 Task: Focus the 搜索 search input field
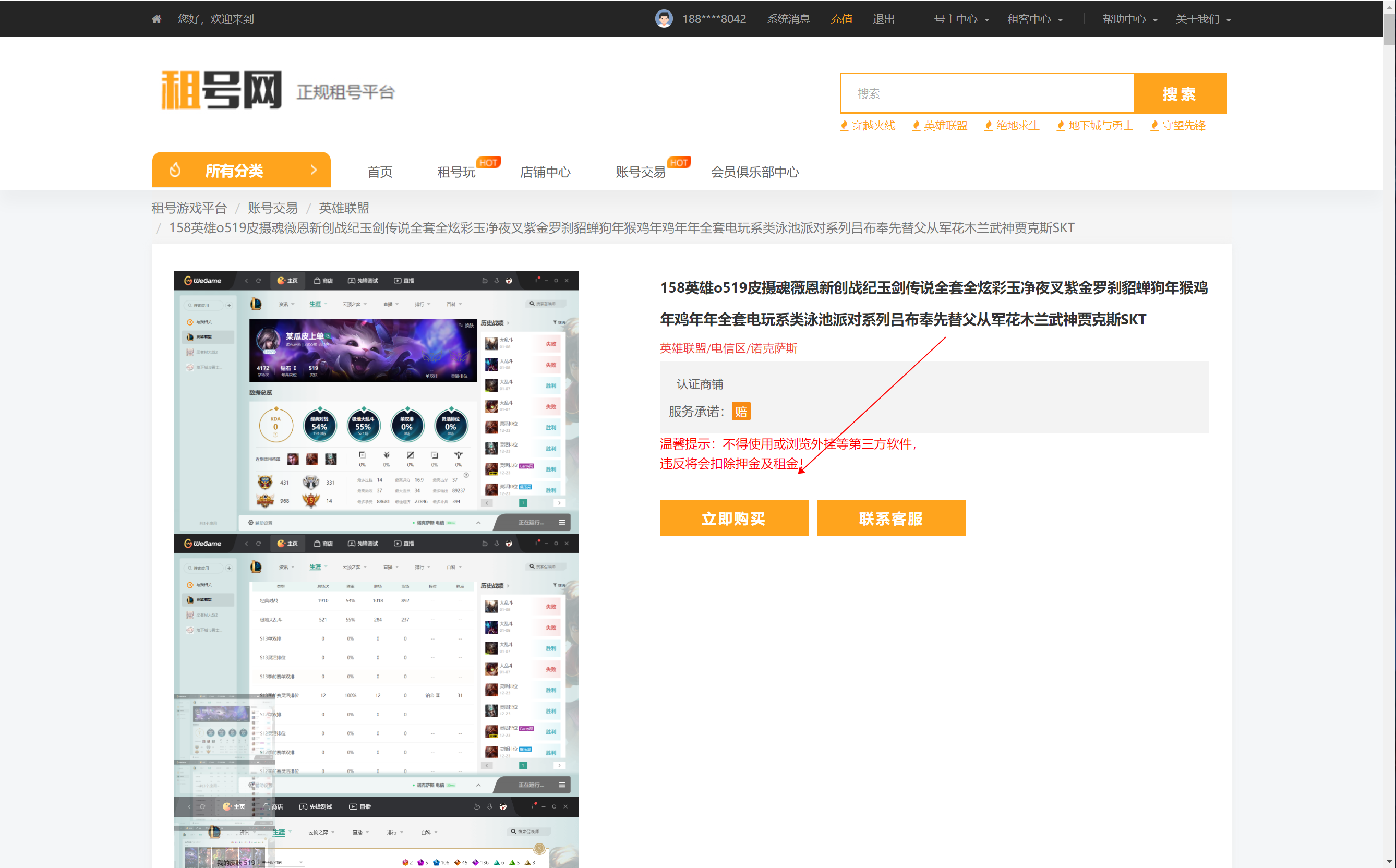[988, 93]
